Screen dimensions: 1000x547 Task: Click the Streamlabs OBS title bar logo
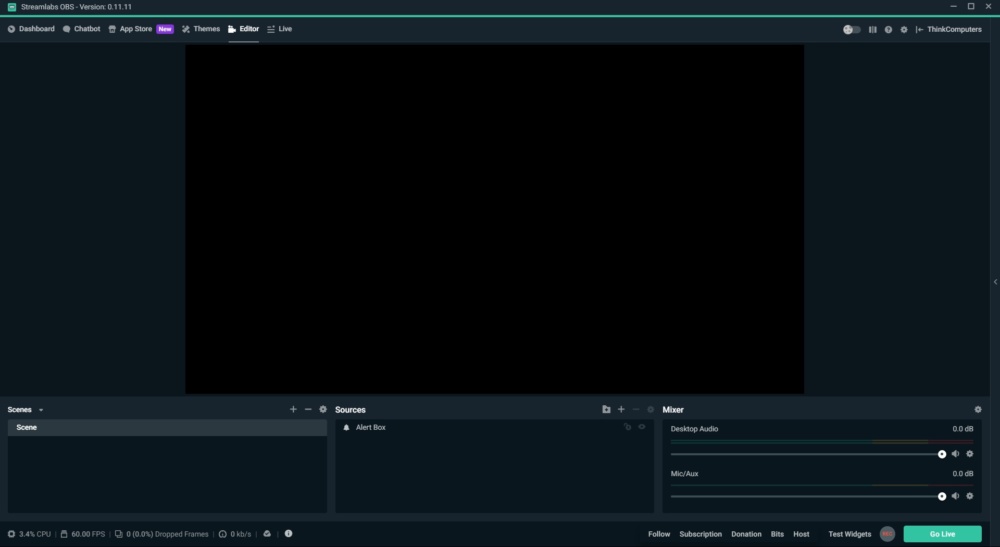[11, 7]
